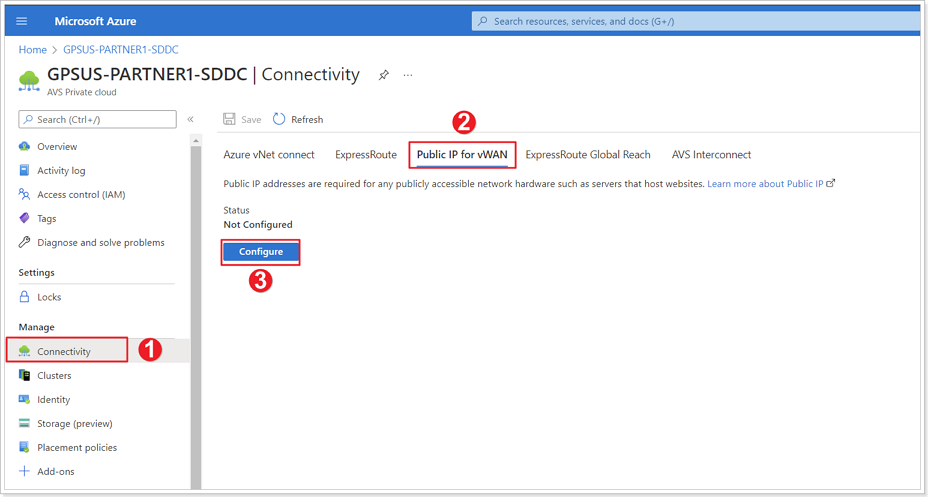Click the sidebar scroll-up arrow
The width and height of the screenshot is (928, 497).
(196, 140)
